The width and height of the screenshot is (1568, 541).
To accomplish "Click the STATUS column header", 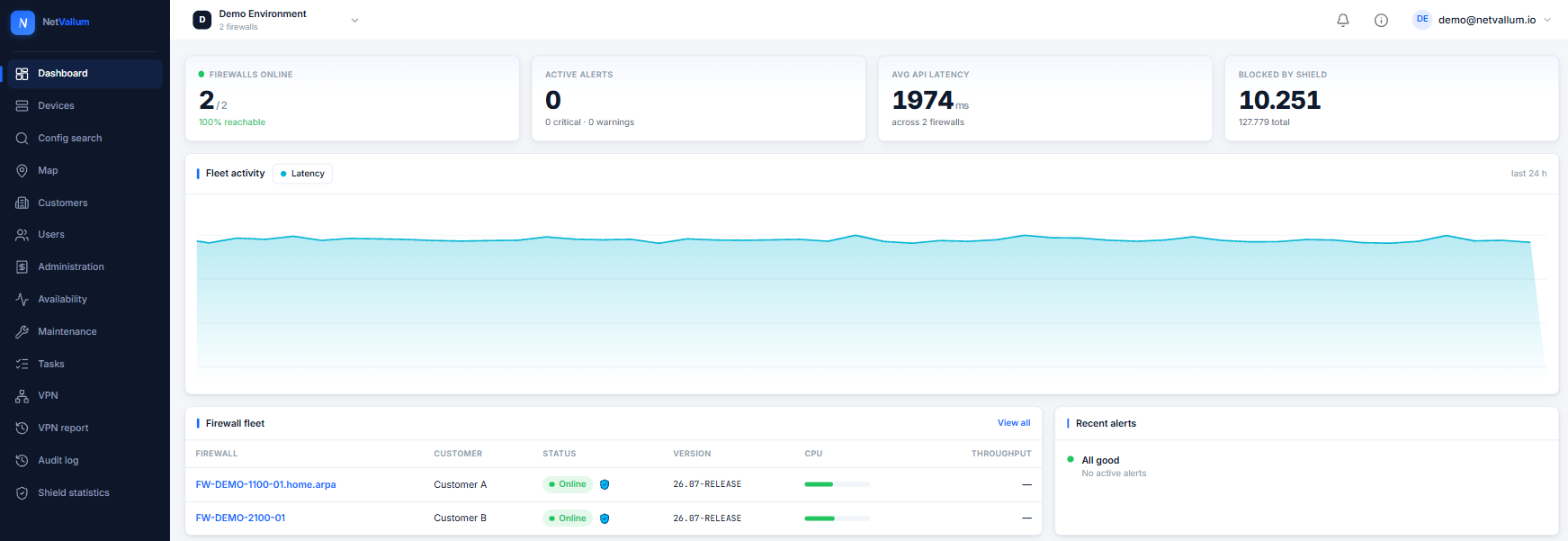I will (x=559, y=453).
